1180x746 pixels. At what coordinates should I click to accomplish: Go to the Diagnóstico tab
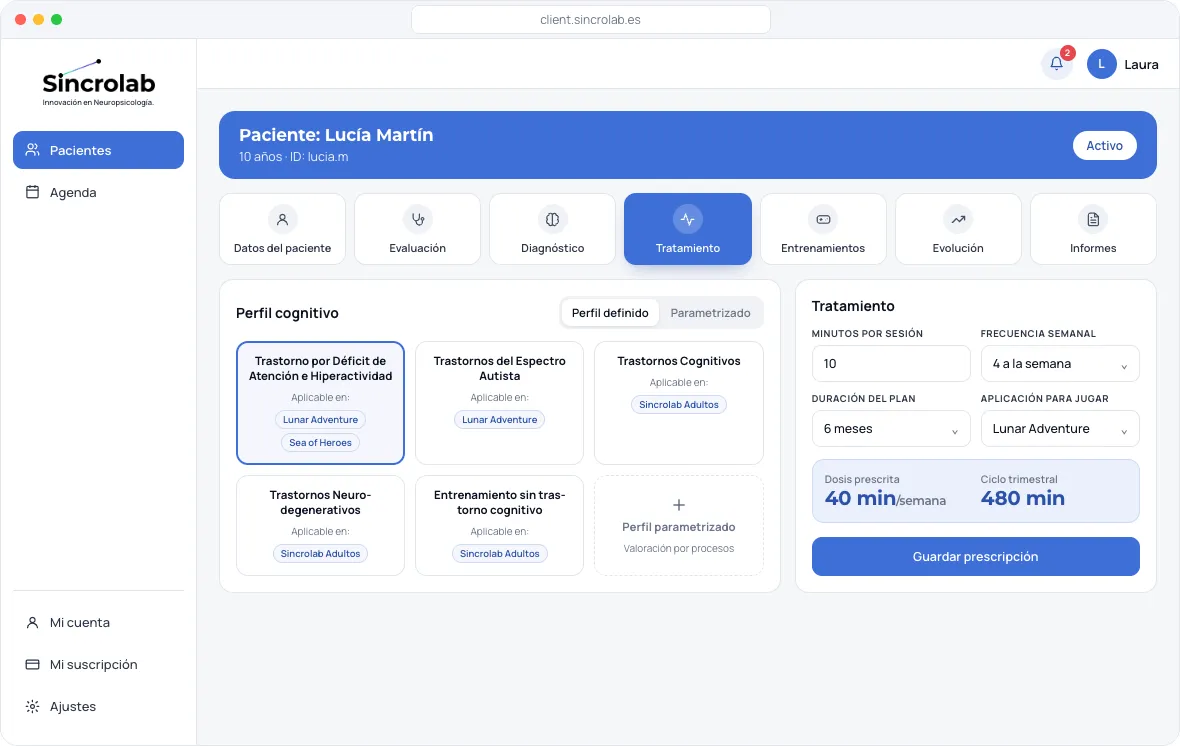[552, 229]
